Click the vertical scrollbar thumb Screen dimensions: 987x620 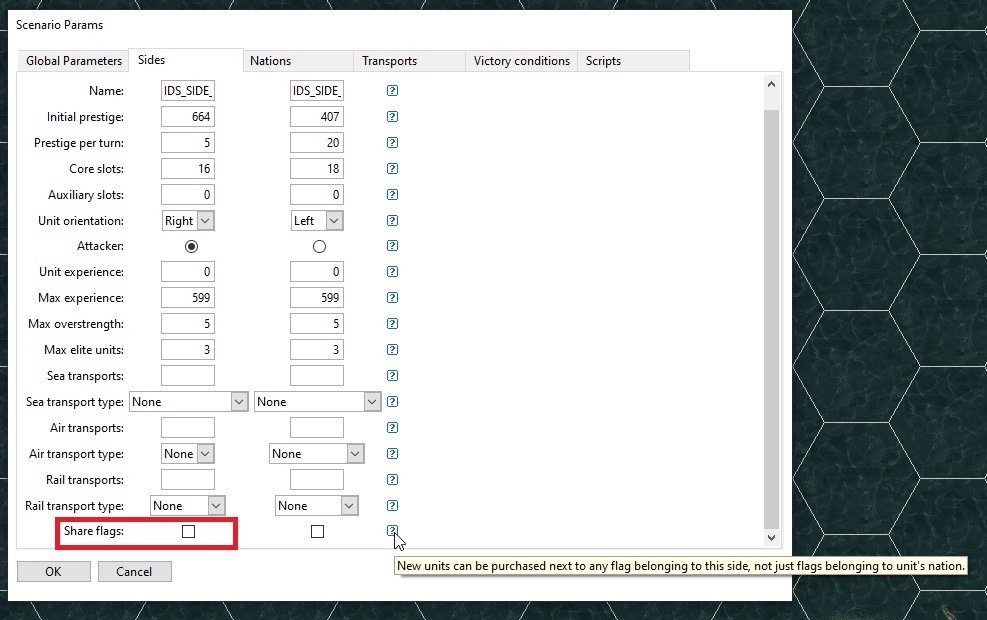point(771,319)
